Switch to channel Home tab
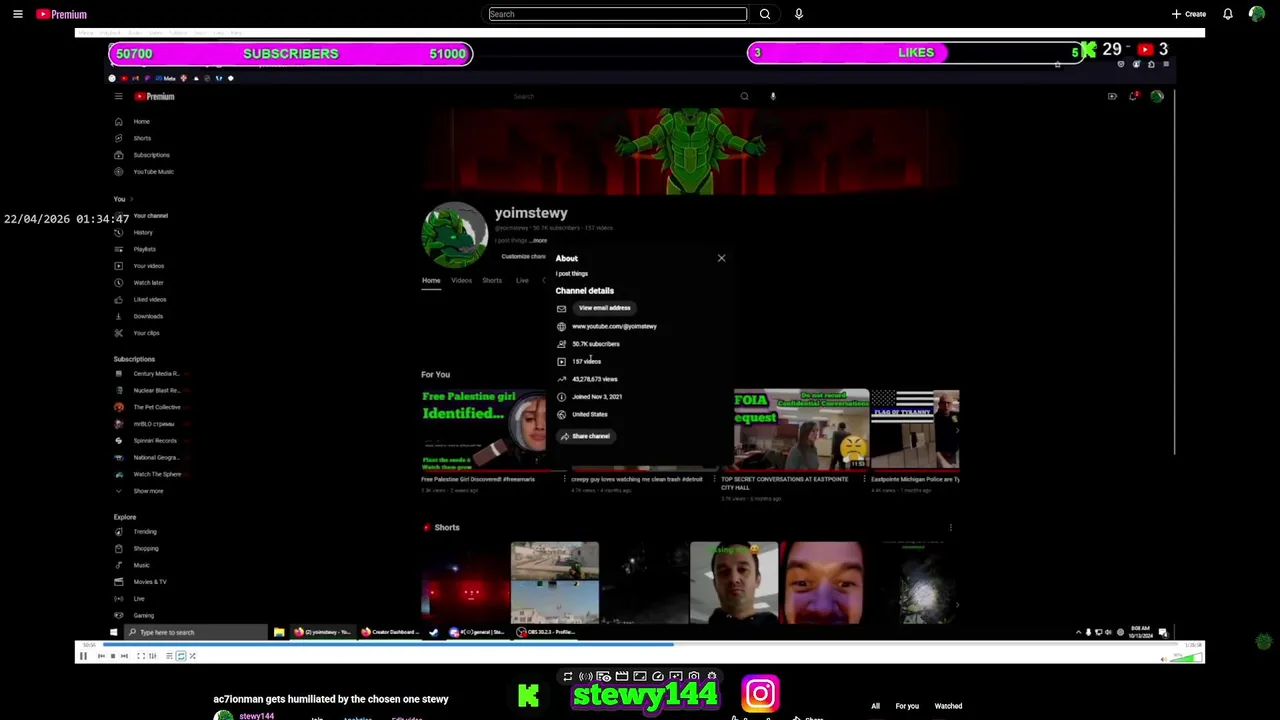This screenshot has width=1280, height=720. pyautogui.click(x=431, y=280)
